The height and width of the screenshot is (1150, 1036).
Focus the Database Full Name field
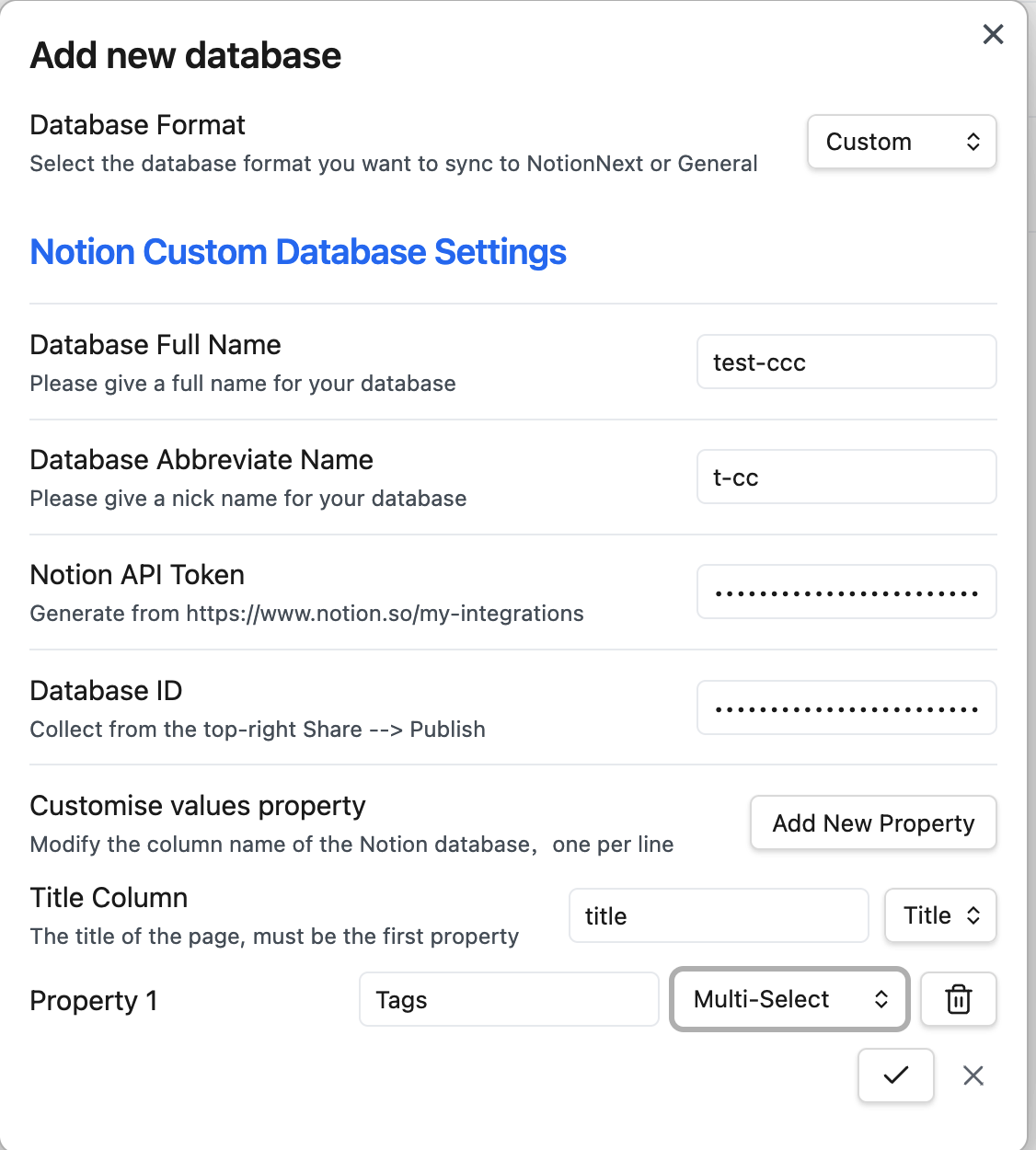pos(846,362)
